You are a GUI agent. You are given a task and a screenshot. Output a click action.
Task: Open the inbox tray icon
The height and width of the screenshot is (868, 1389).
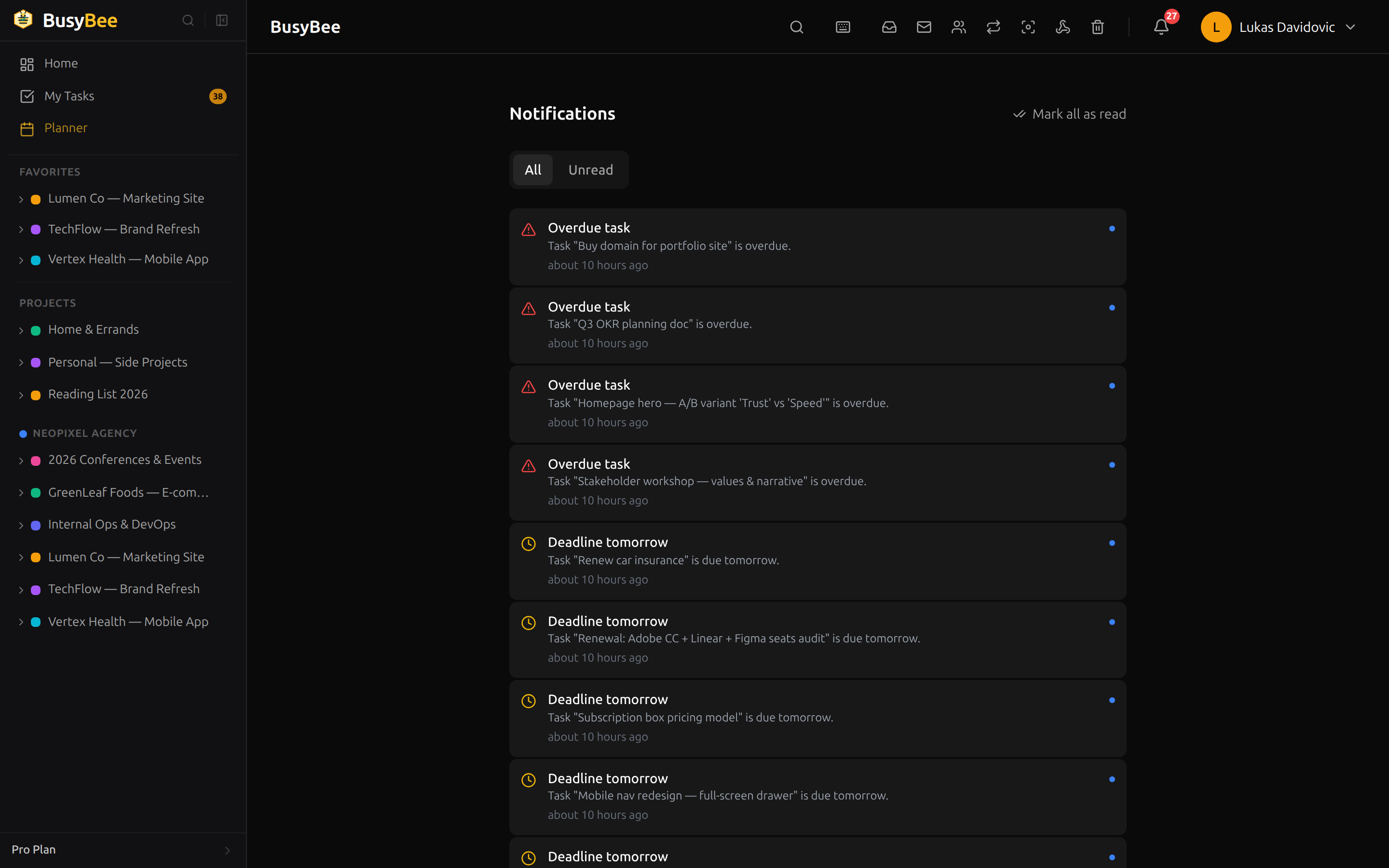889,27
